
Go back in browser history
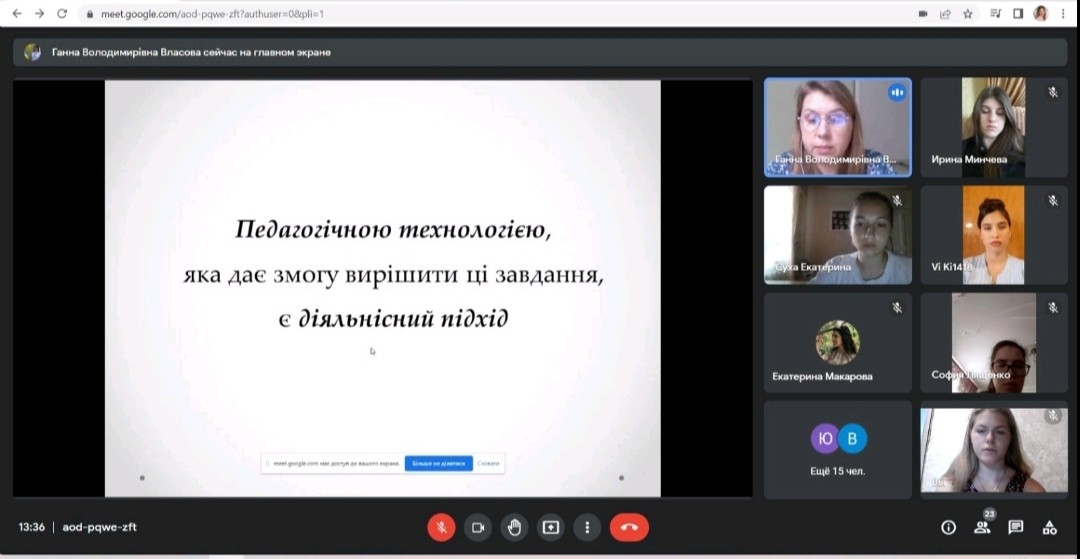coord(17,14)
